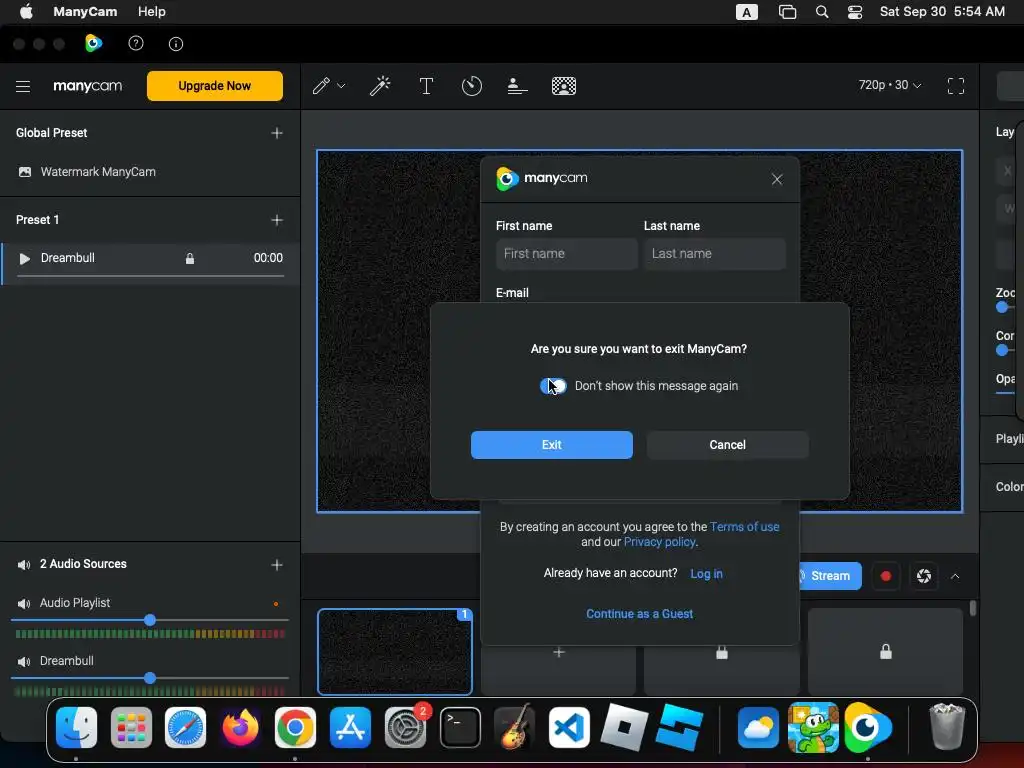This screenshot has width=1024, height=768.
Task: Open Control Center in menu bar
Action: point(855,12)
